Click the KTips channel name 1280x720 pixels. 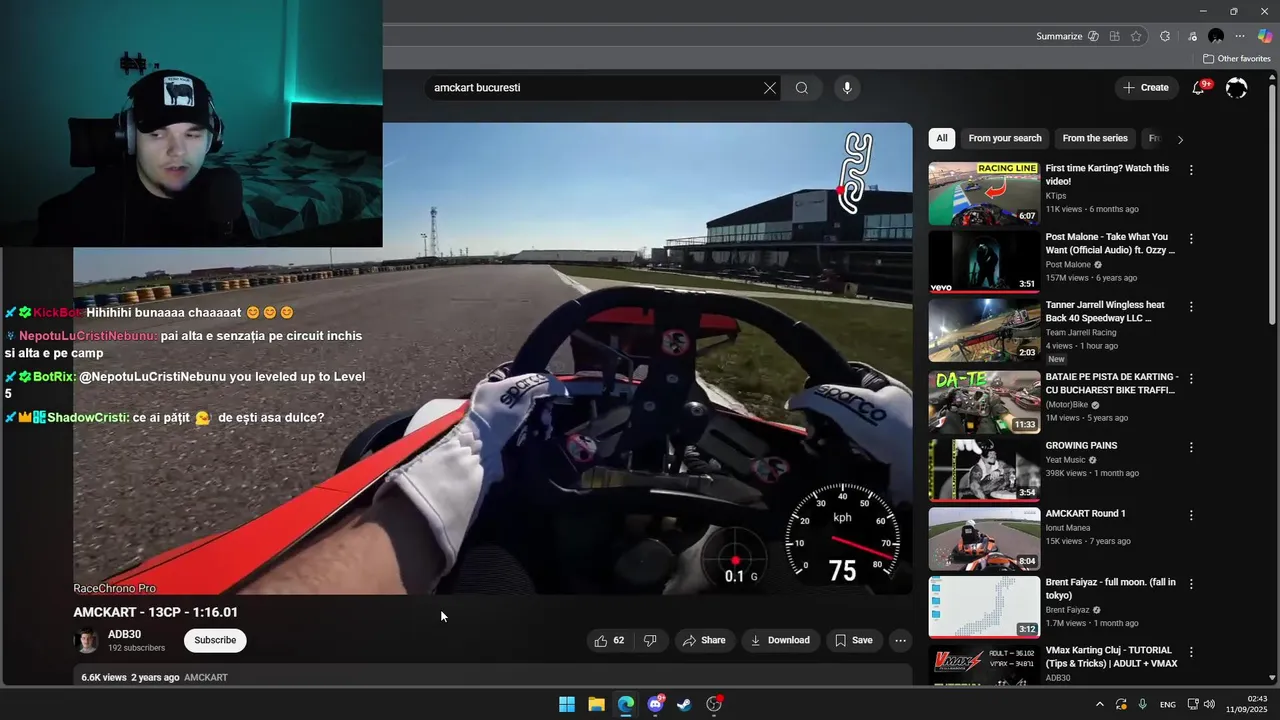point(1056,196)
